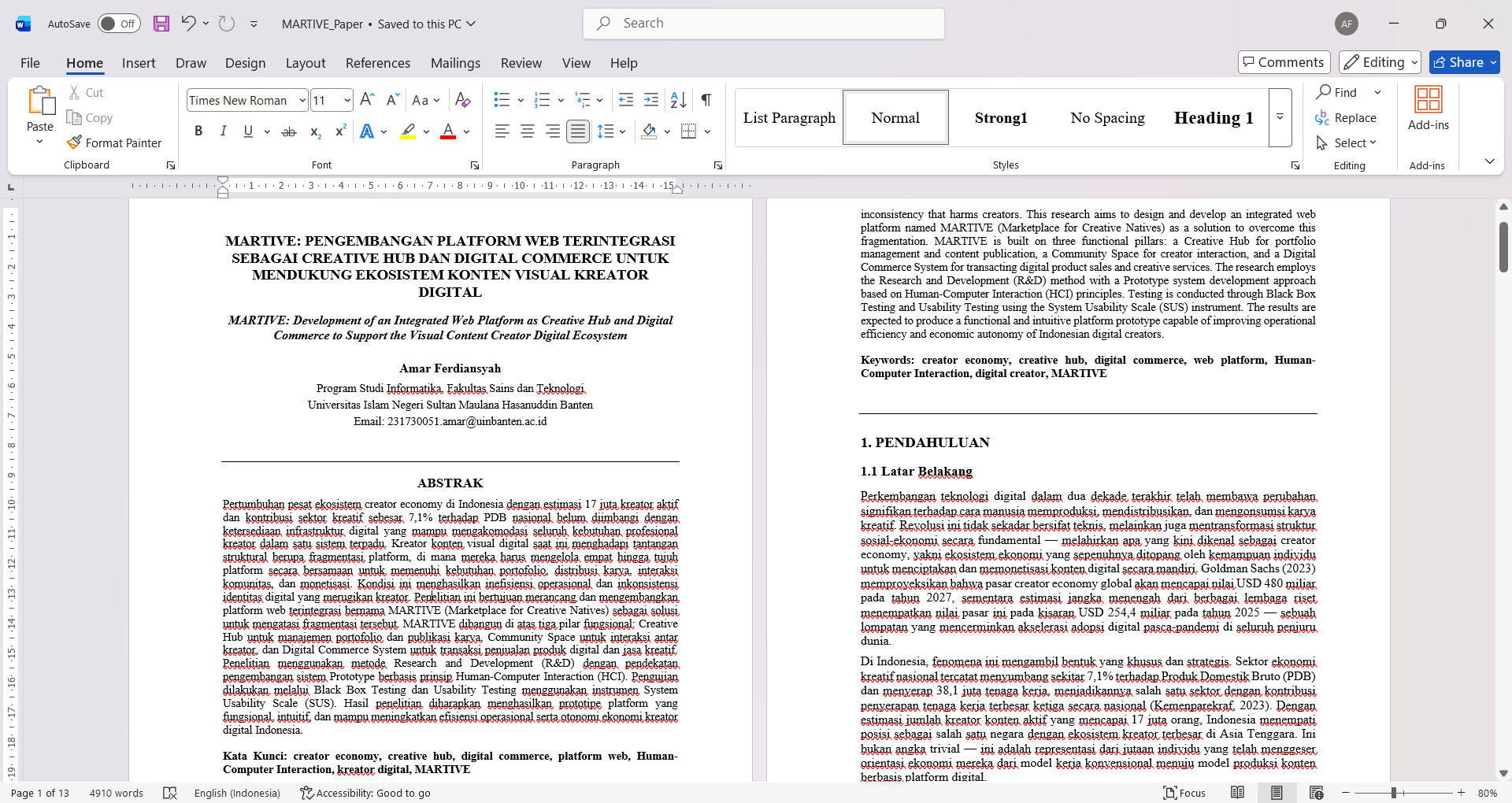The width and height of the screenshot is (1512, 803).
Task: Toggle Italic formatting
Action: click(224, 131)
